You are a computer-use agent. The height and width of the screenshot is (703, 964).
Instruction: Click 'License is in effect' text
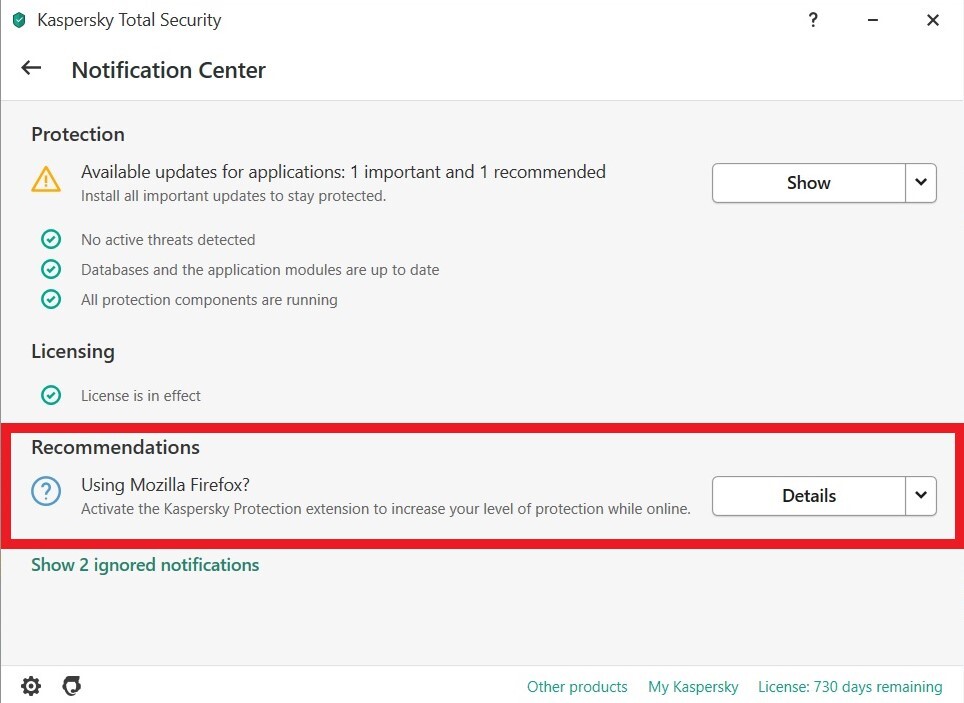click(x=141, y=395)
